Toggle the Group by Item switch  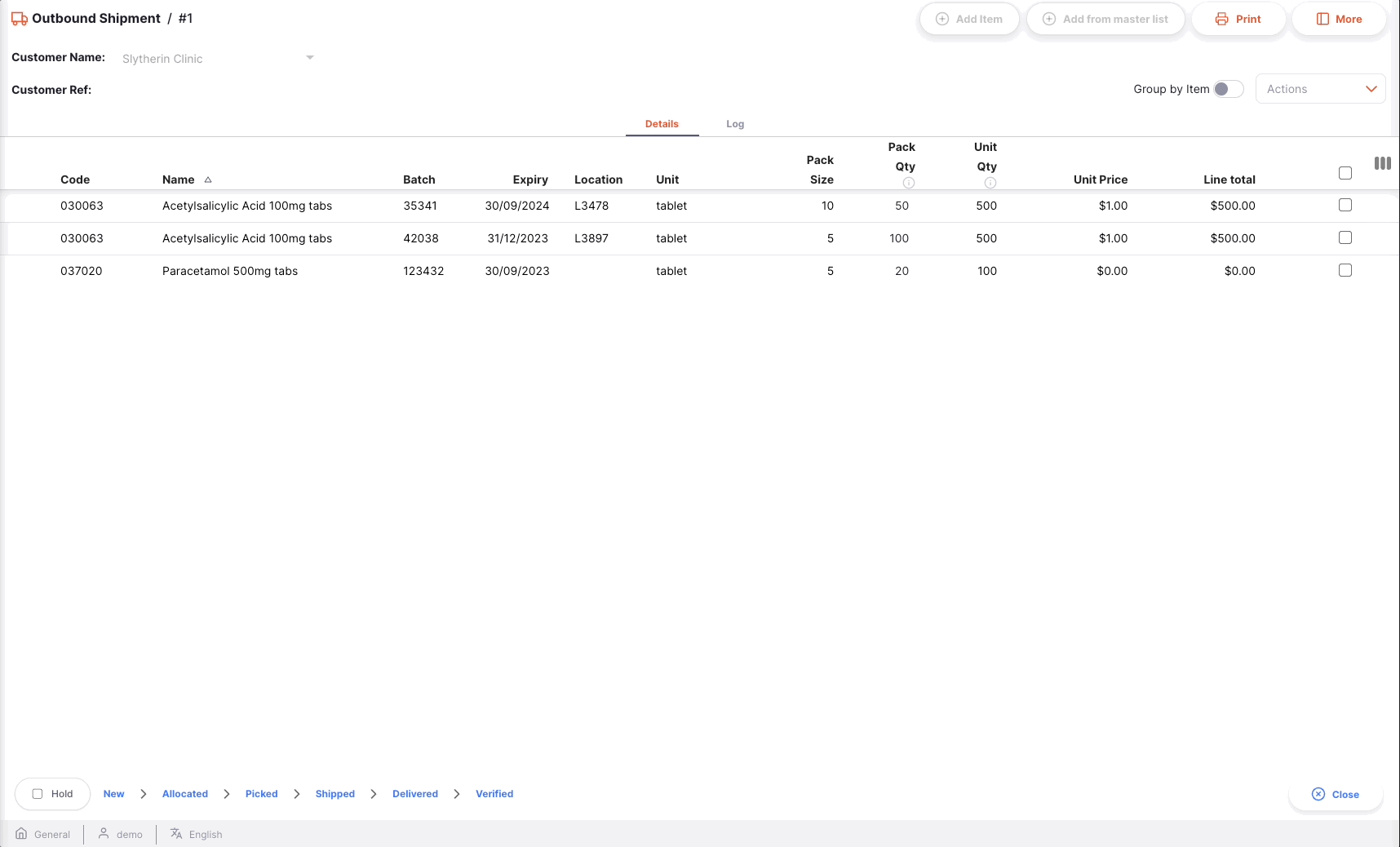click(1228, 89)
